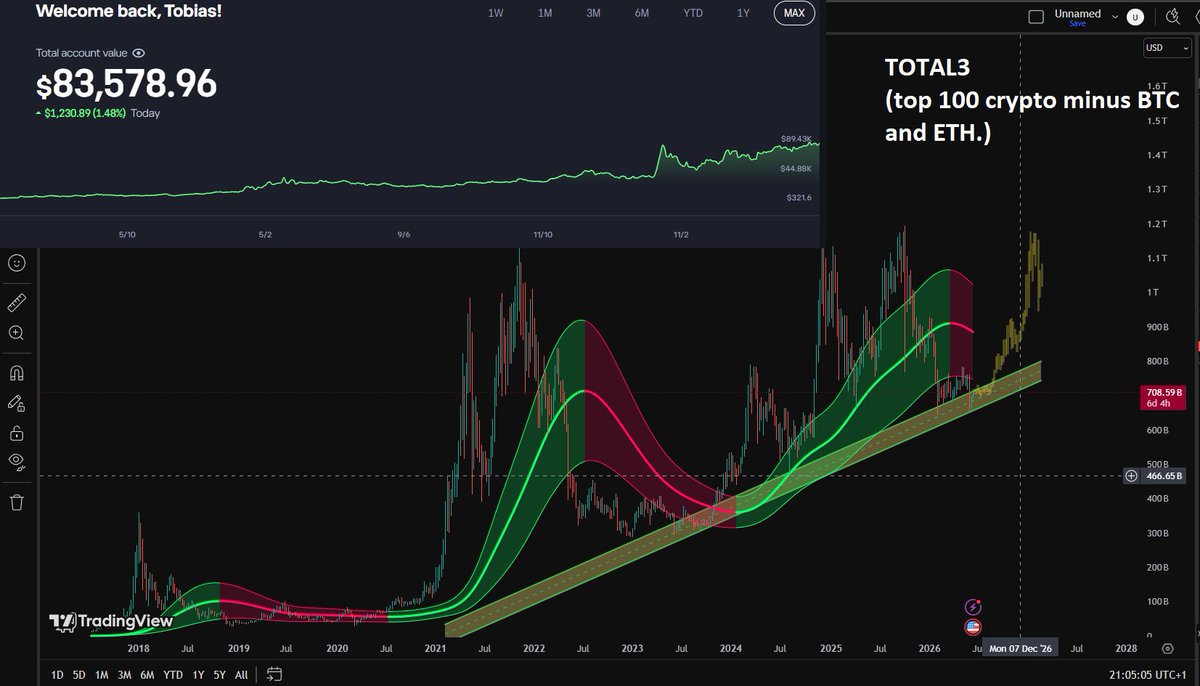1200x686 pixels.
Task: Select the 1Y range in portfolio header
Action: [743, 13]
